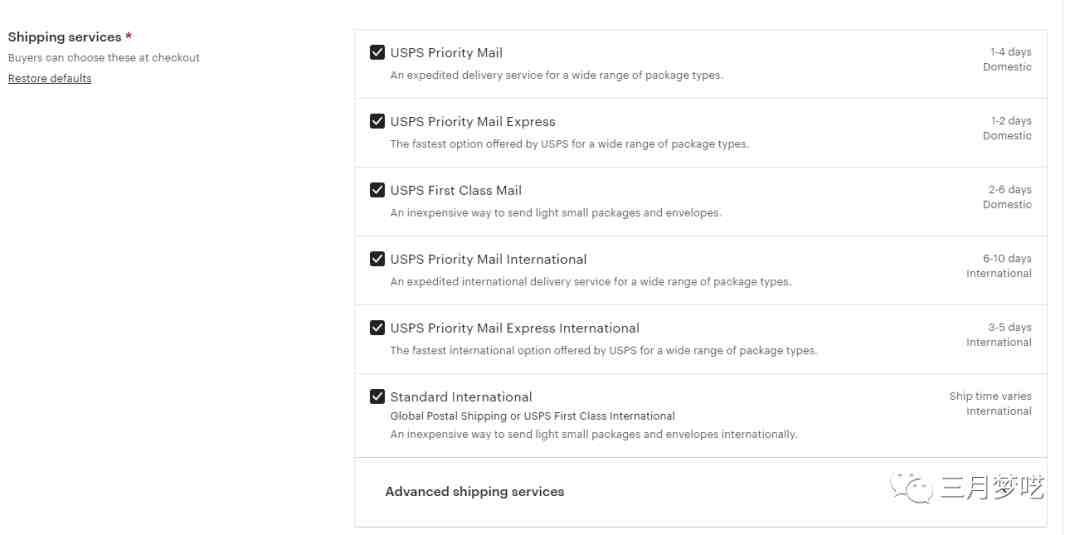Image resolution: width=1080 pixels, height=535 pixels.
Task: Disable USPS First Class Mail shipping
Action: [377, 190]
